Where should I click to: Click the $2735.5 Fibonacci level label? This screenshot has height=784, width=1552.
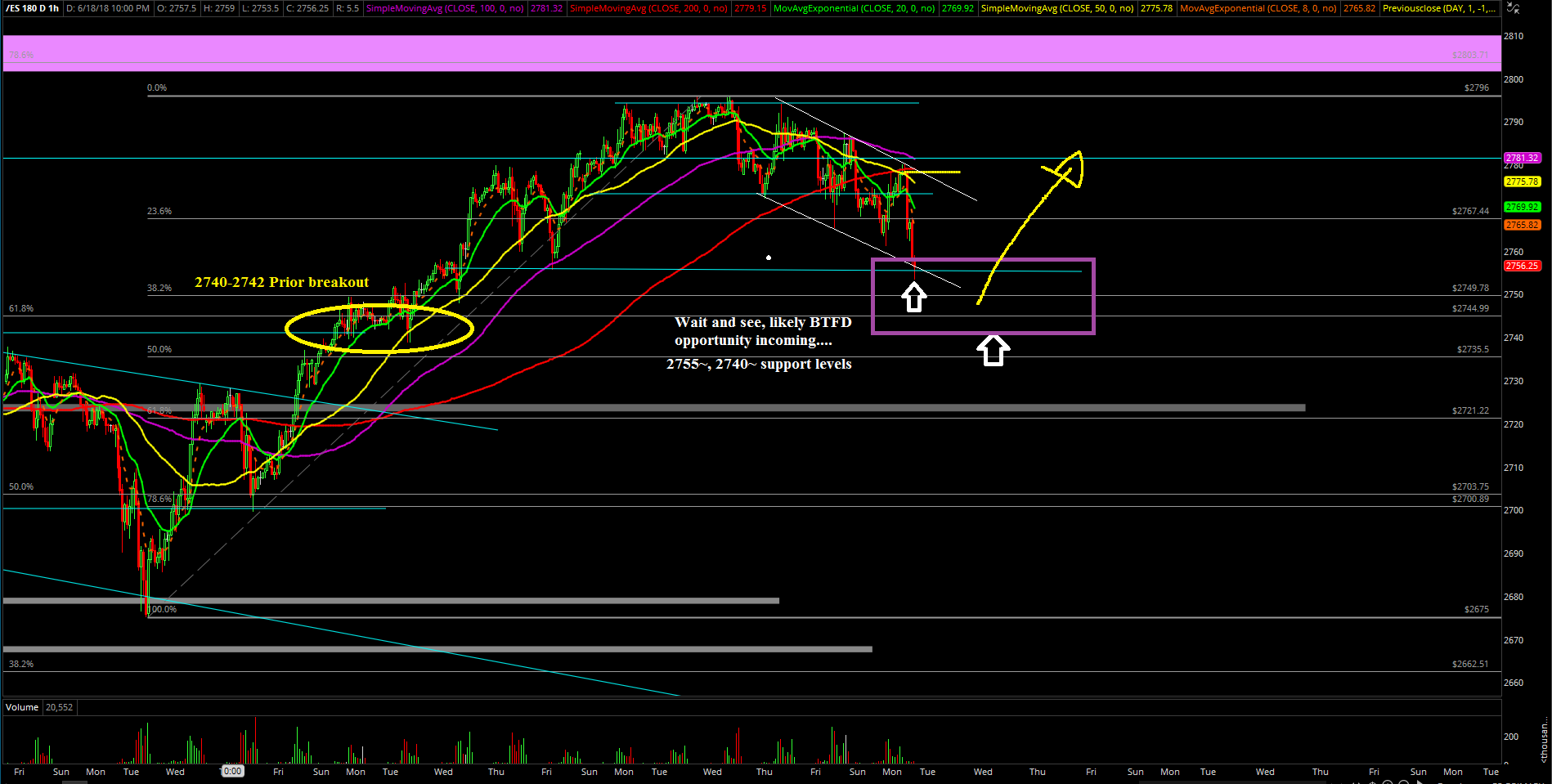(1473, 349)
